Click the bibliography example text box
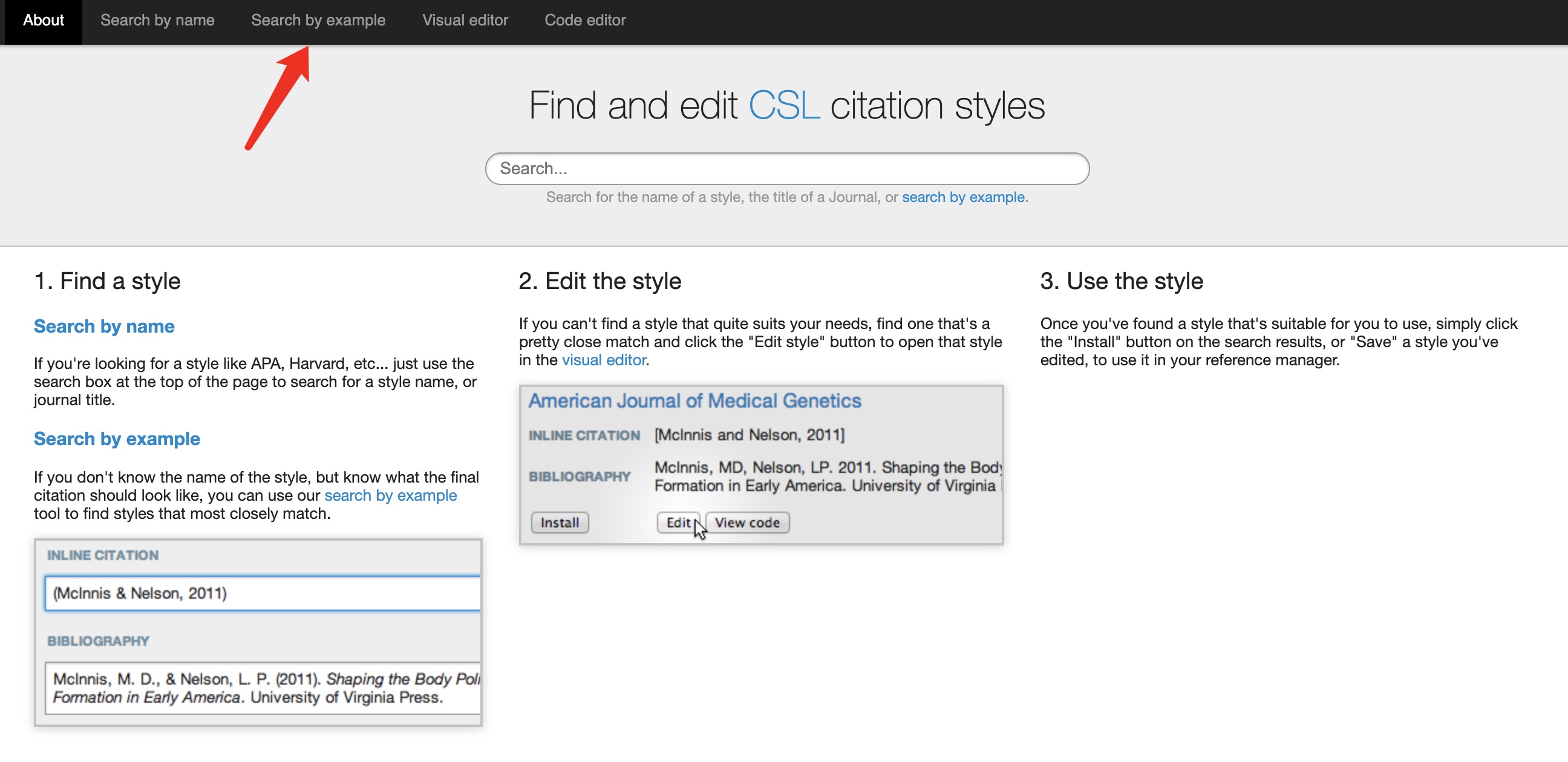 click(262, 688)
